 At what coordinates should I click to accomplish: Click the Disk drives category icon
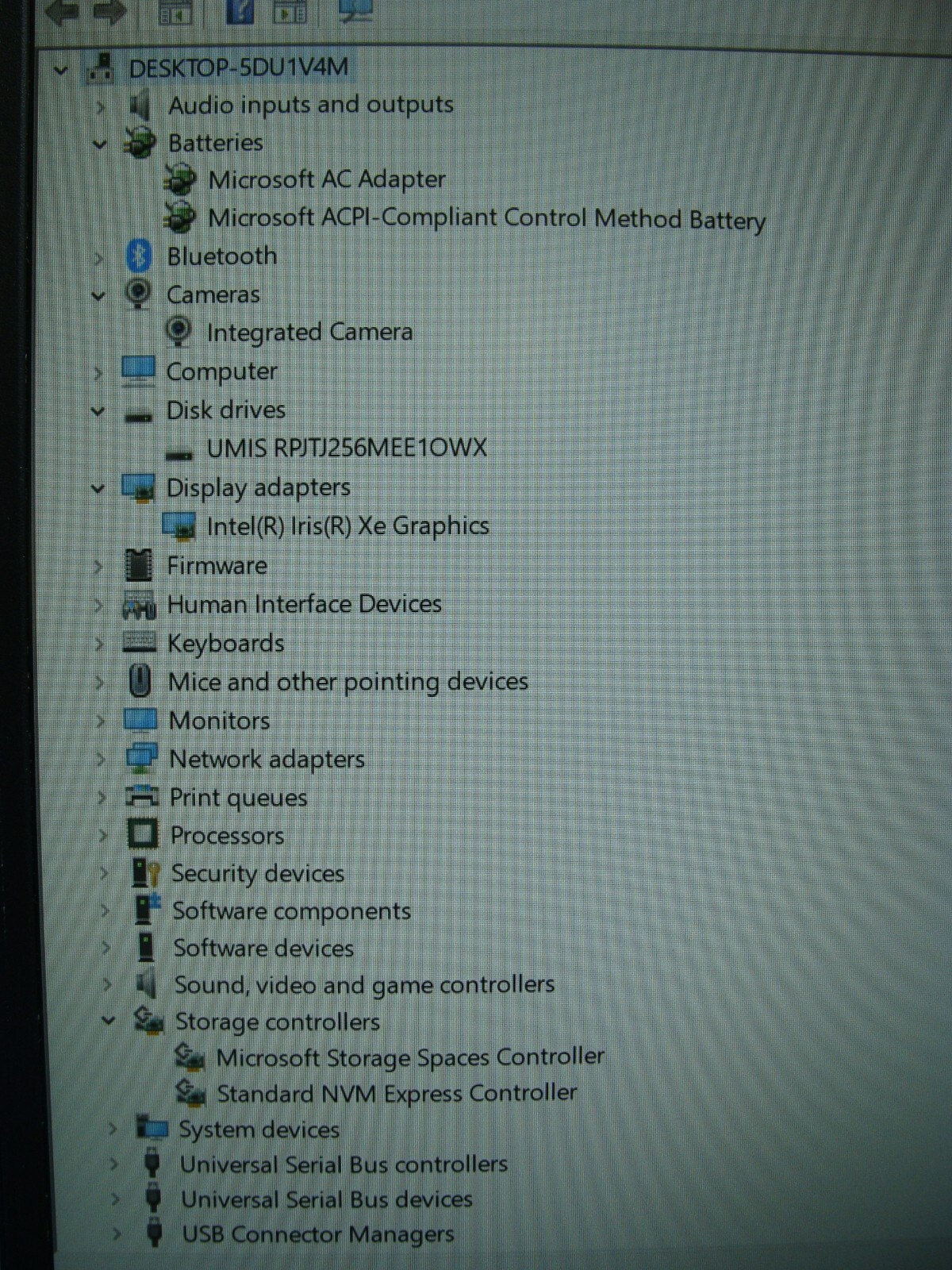139,415
